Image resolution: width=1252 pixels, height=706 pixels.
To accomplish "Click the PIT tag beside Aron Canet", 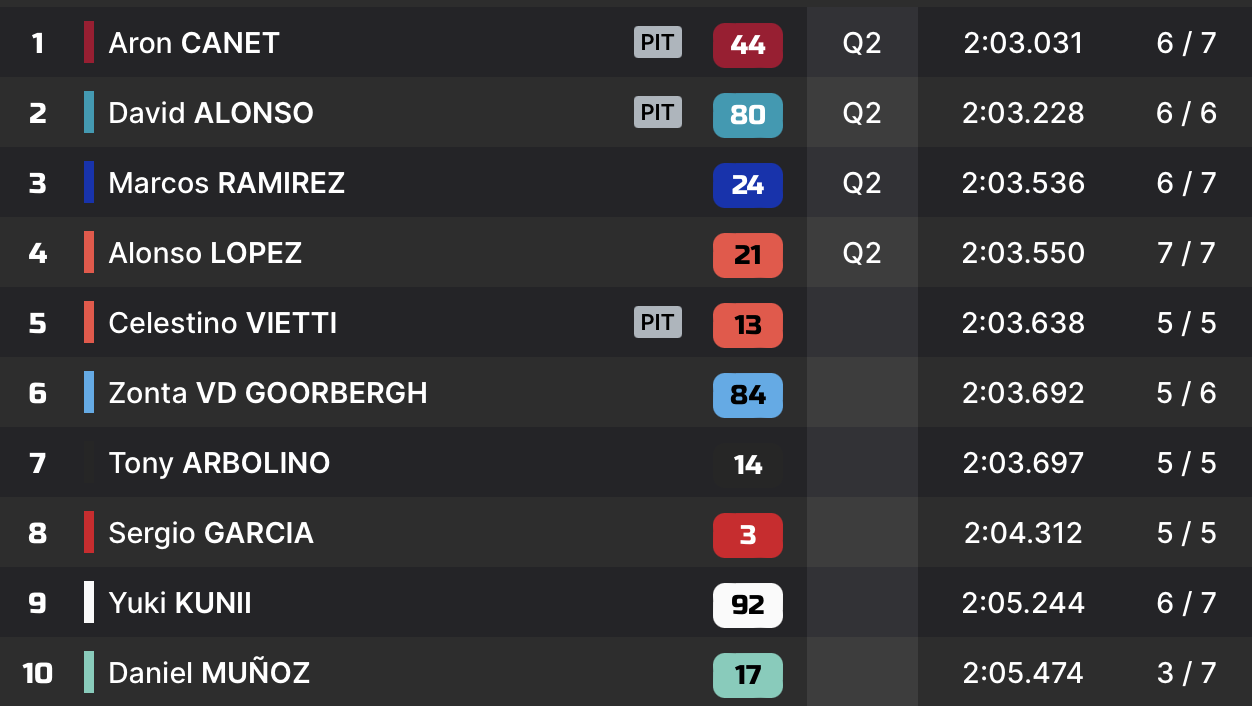I will 657,42.
